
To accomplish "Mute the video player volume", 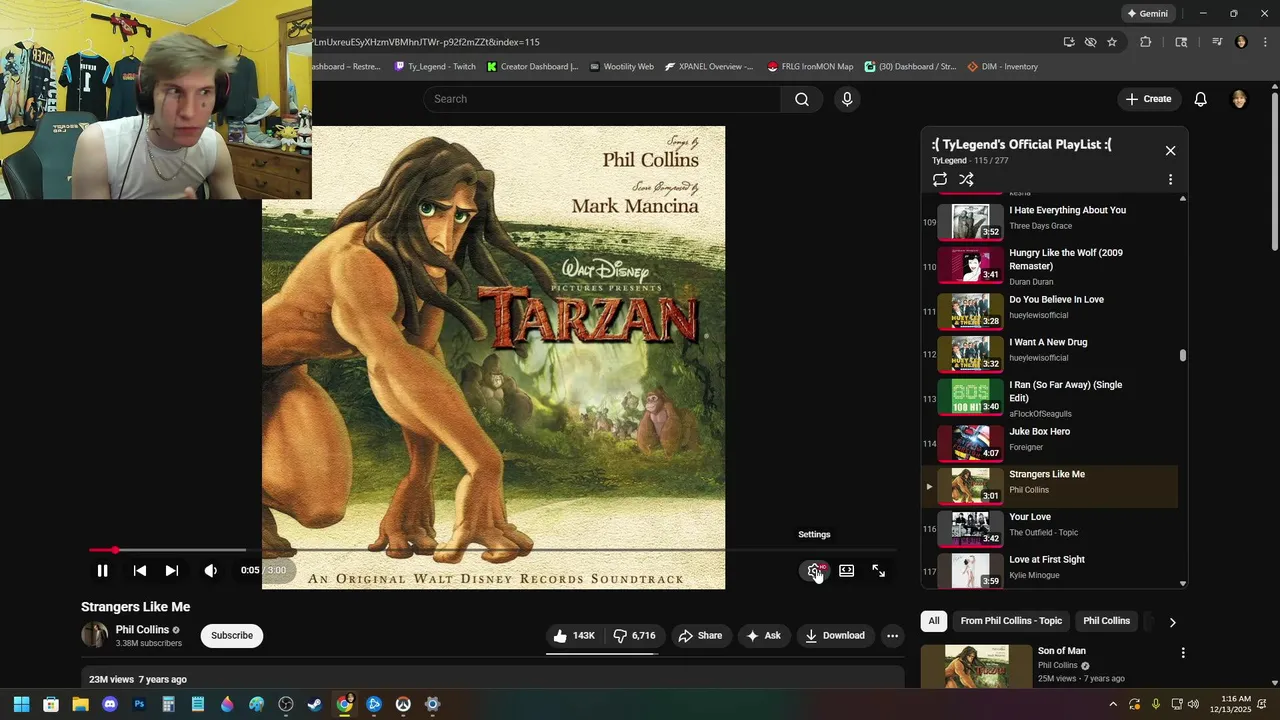I will (211, 570).
